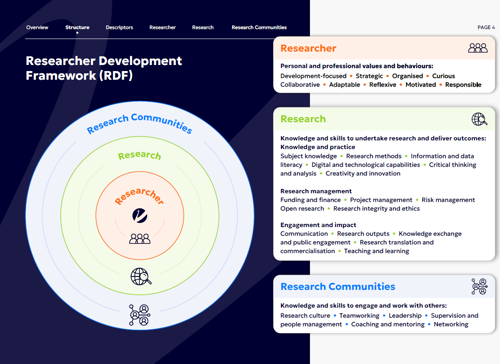Click the Vitae logo in diagram centre
Image resolution: width=500 pixels, height=364 pixels.
pyautogui.click(x=140, y=215)
